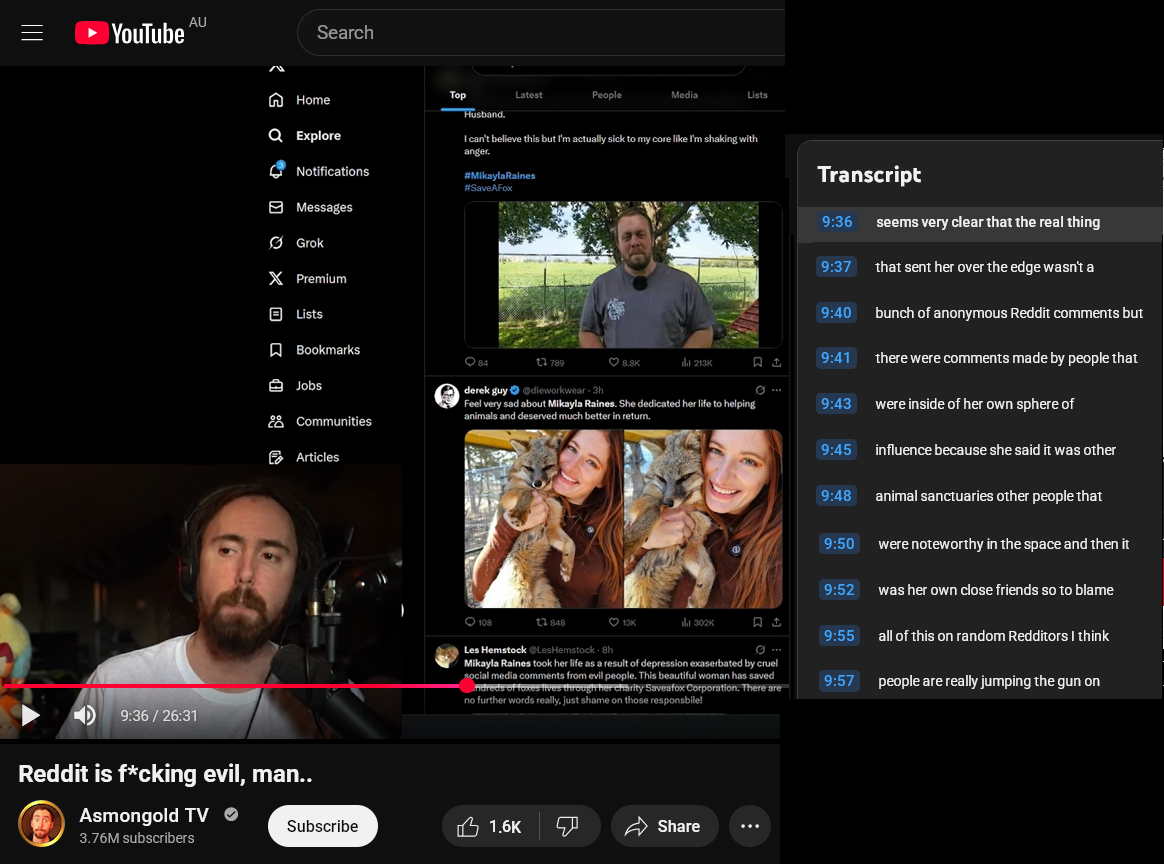Select transcript line "that sent her over the edge wasn't a"
This screenshot has width=1164, height=864.
[x=984, y=267]
